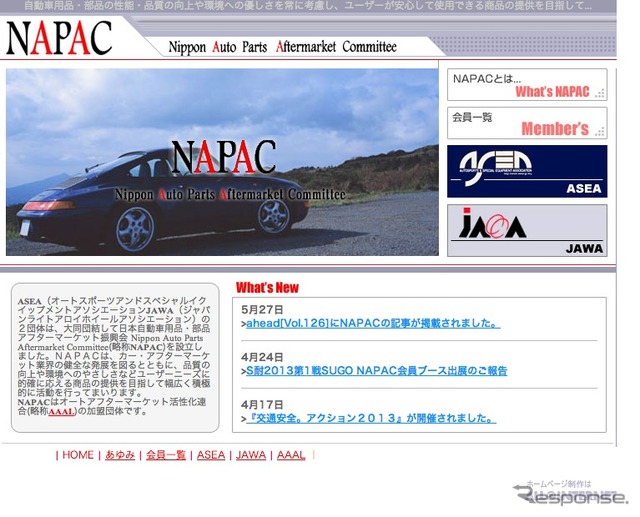Open あゆみ in the footer navigation
The image size is (640, 517).
pos(120,455)
